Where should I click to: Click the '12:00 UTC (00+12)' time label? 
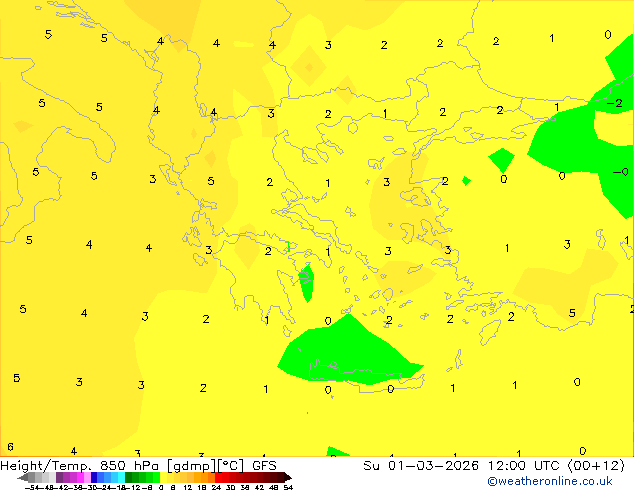(x=556, y=466)
